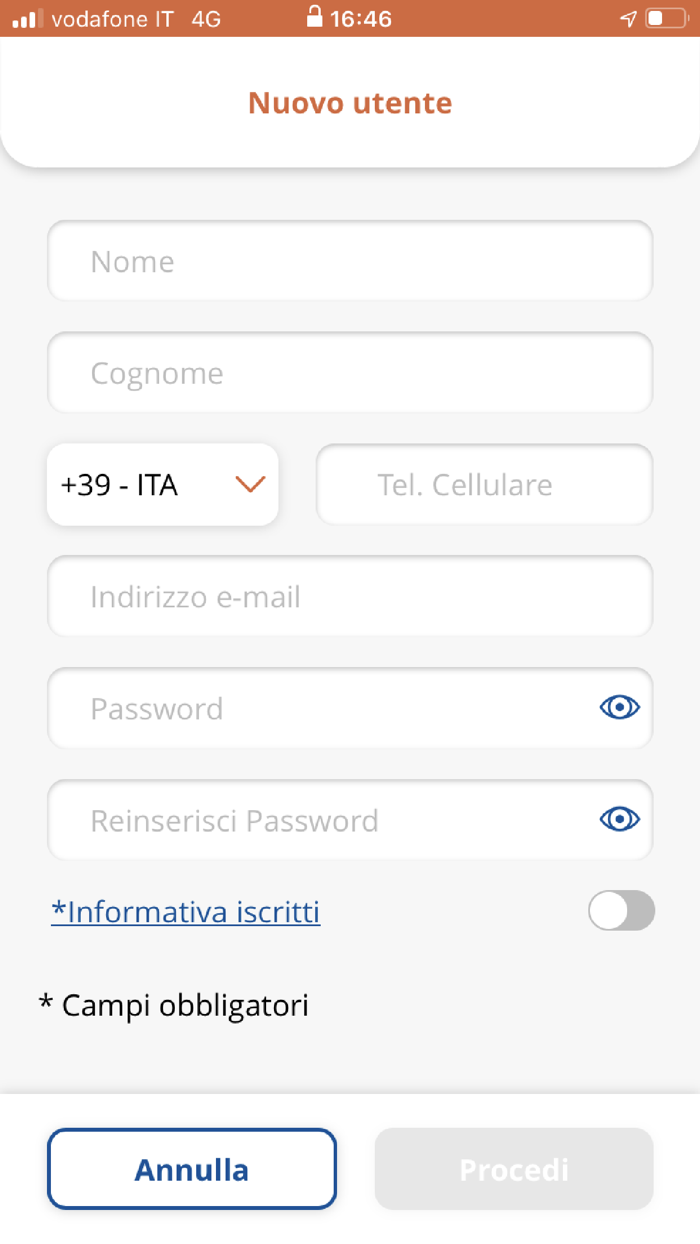Expand the country prefix chevron arrow
Image resolution: width=700 pixels, height=1244 pixels.
(249, 485)
